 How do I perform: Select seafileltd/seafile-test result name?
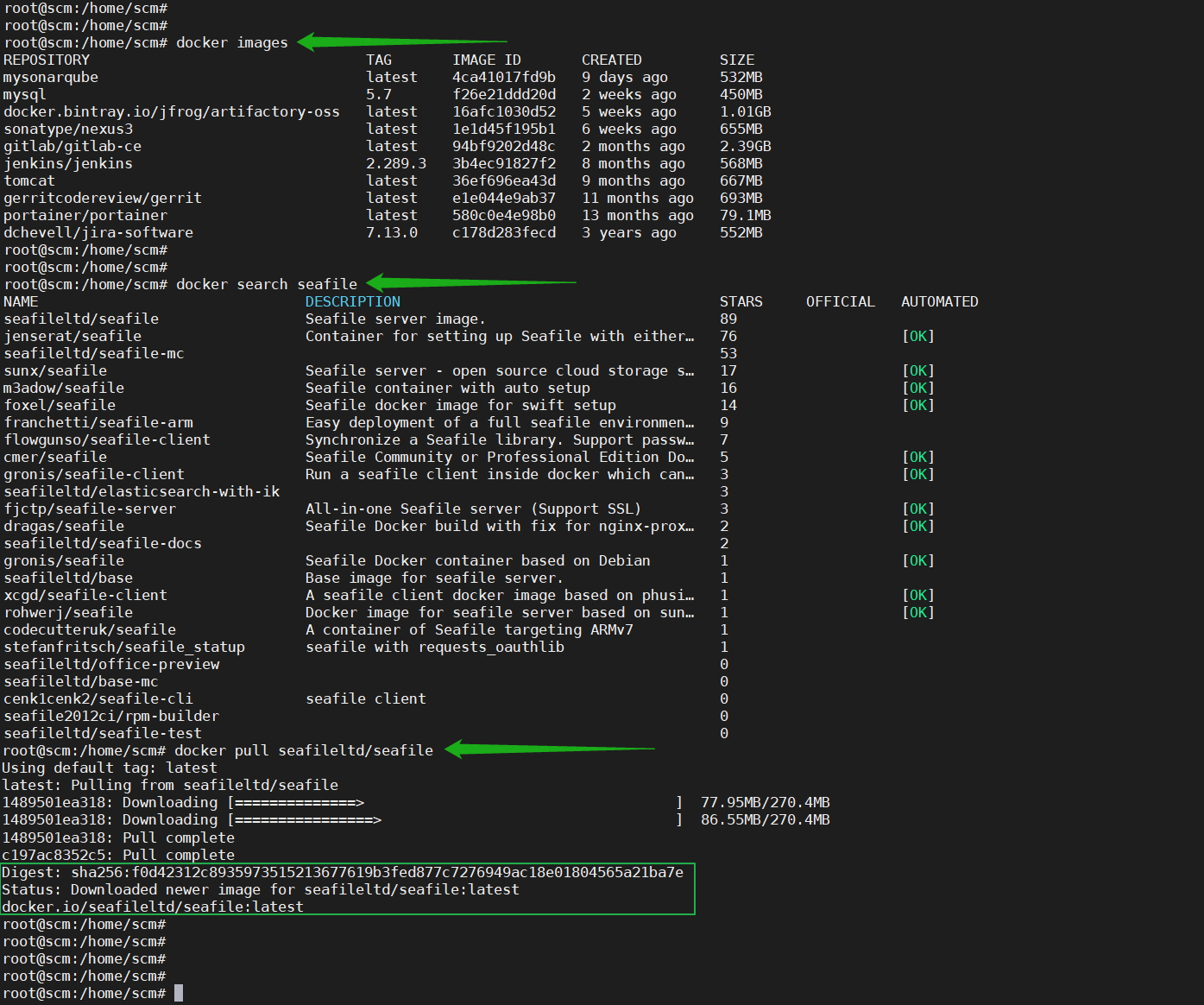[x=103, y=733]
